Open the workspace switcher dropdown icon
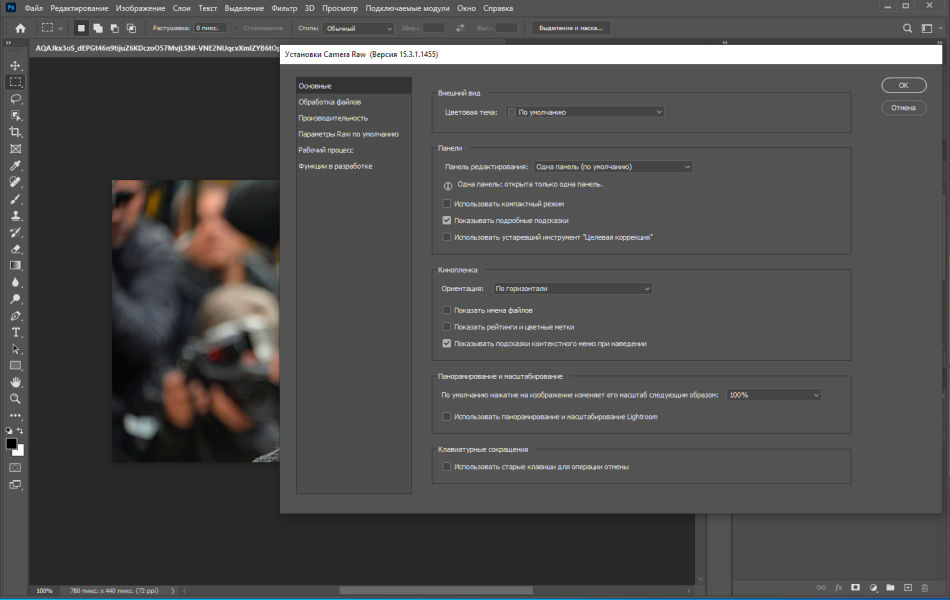This screenshot has height=600, width=950. tap(931, 28)
